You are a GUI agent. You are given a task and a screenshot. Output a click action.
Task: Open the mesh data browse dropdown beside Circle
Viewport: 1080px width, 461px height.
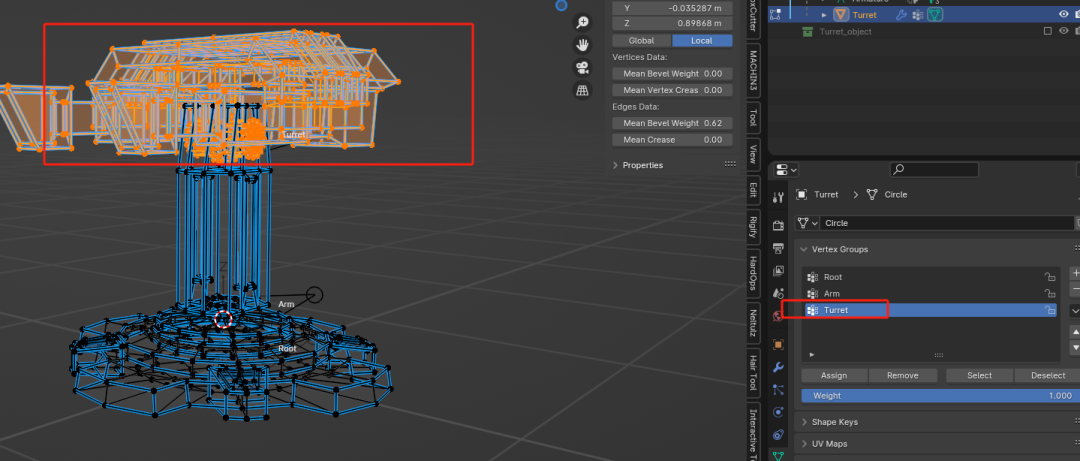tap(807, 223)
